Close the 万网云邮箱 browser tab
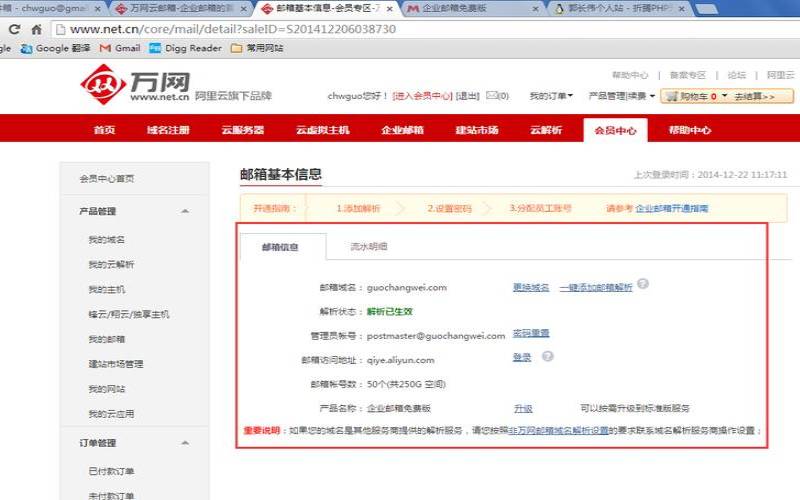The image size is (800, 500). [x=243, y=9]
